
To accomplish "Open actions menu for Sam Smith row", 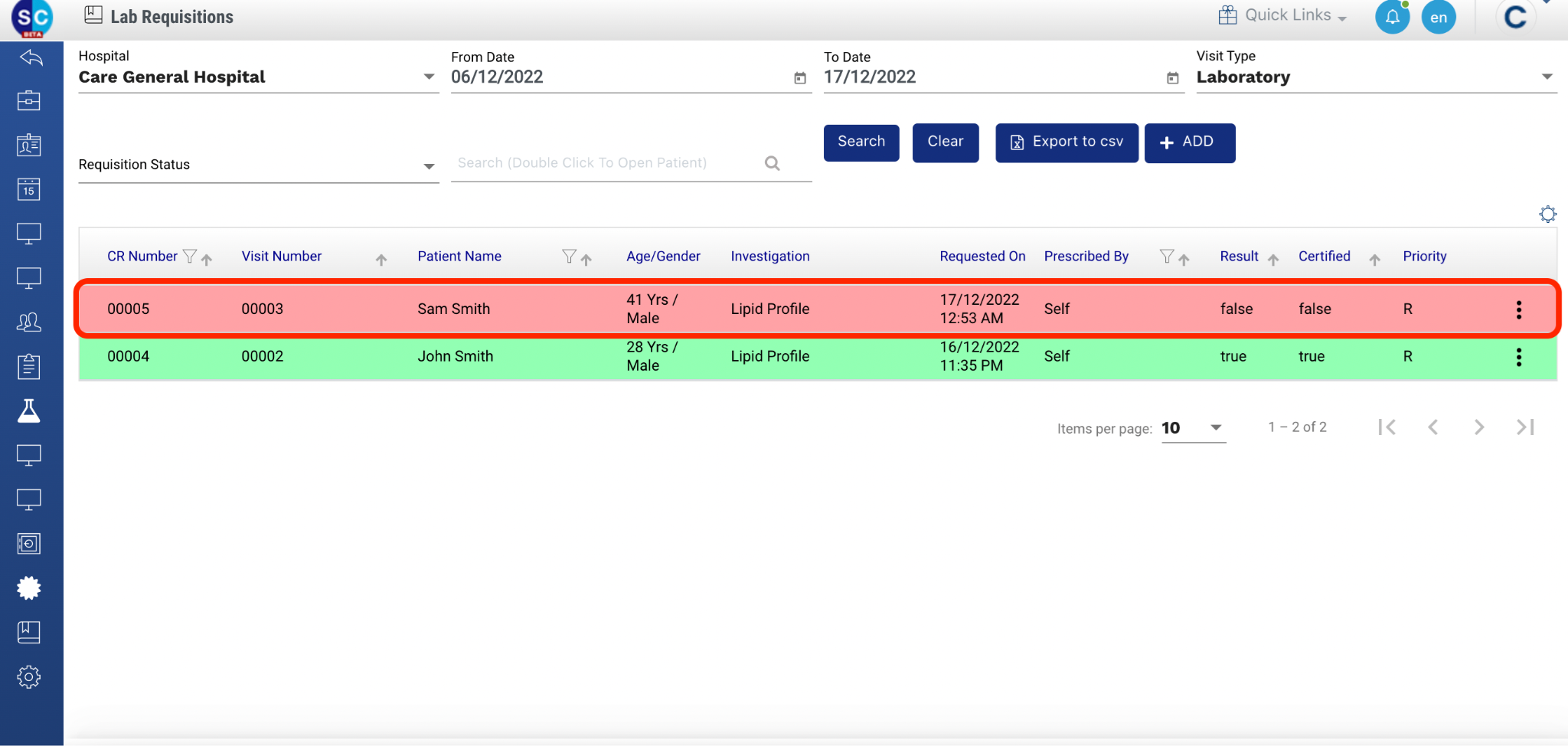I will (1518, 309).
